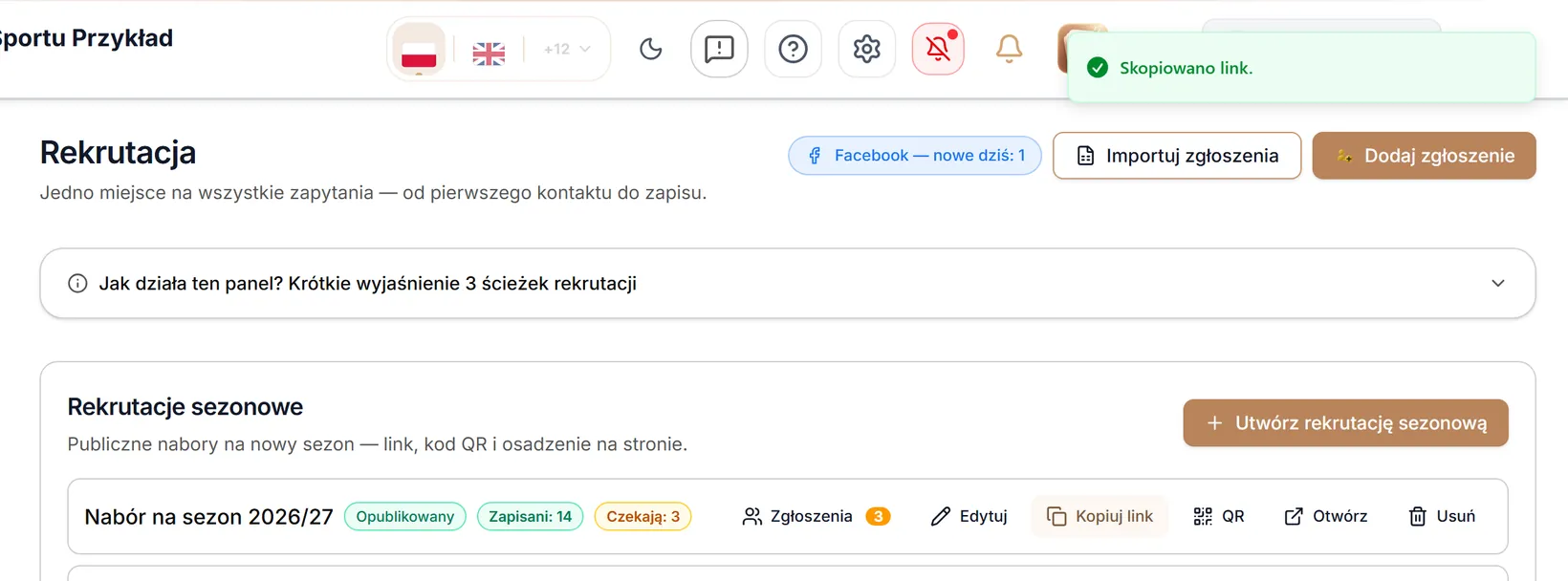
Task: Open Zgłoszenia for Nabór 2026/27
Action: [816, 516]
